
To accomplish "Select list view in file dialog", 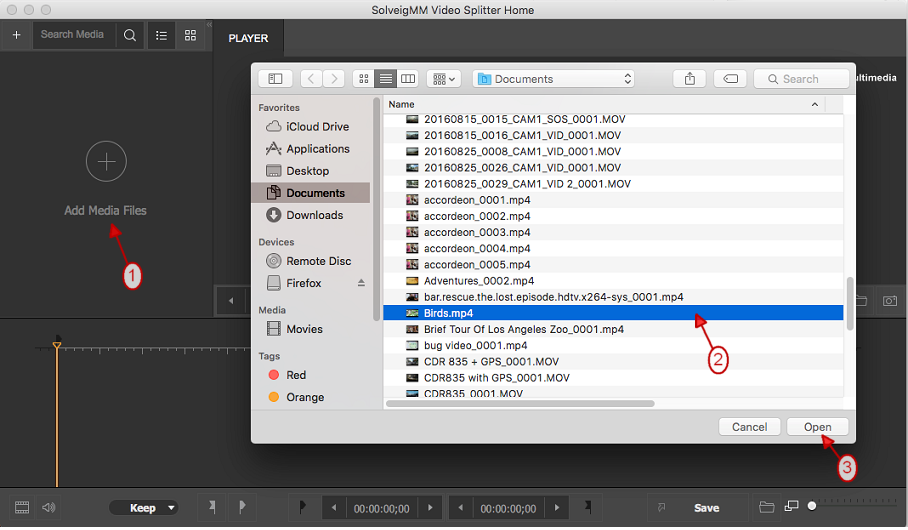I will tap(386, 79).
